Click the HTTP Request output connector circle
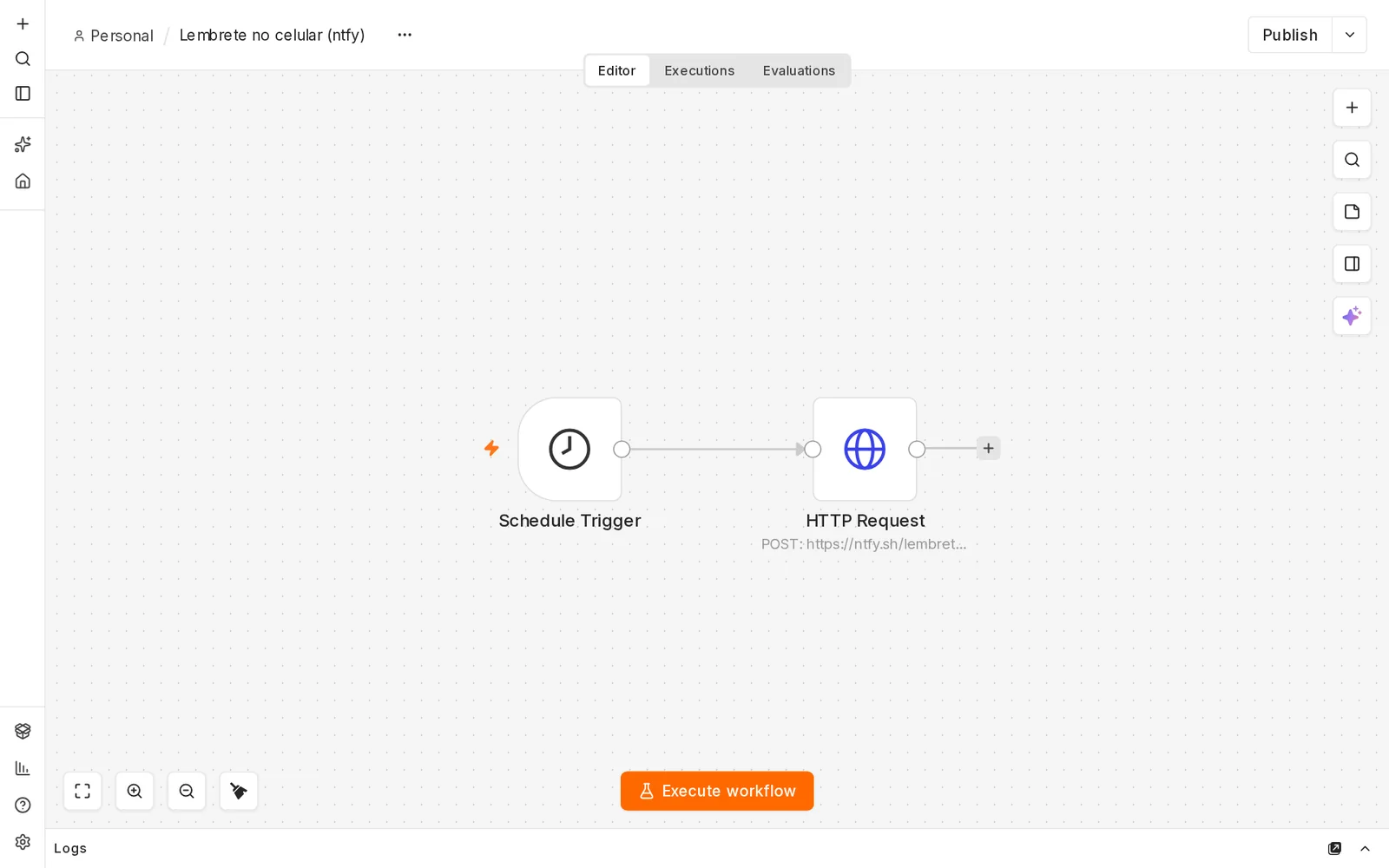This screenshot has width=1389, height=868. tap(917, 449)
